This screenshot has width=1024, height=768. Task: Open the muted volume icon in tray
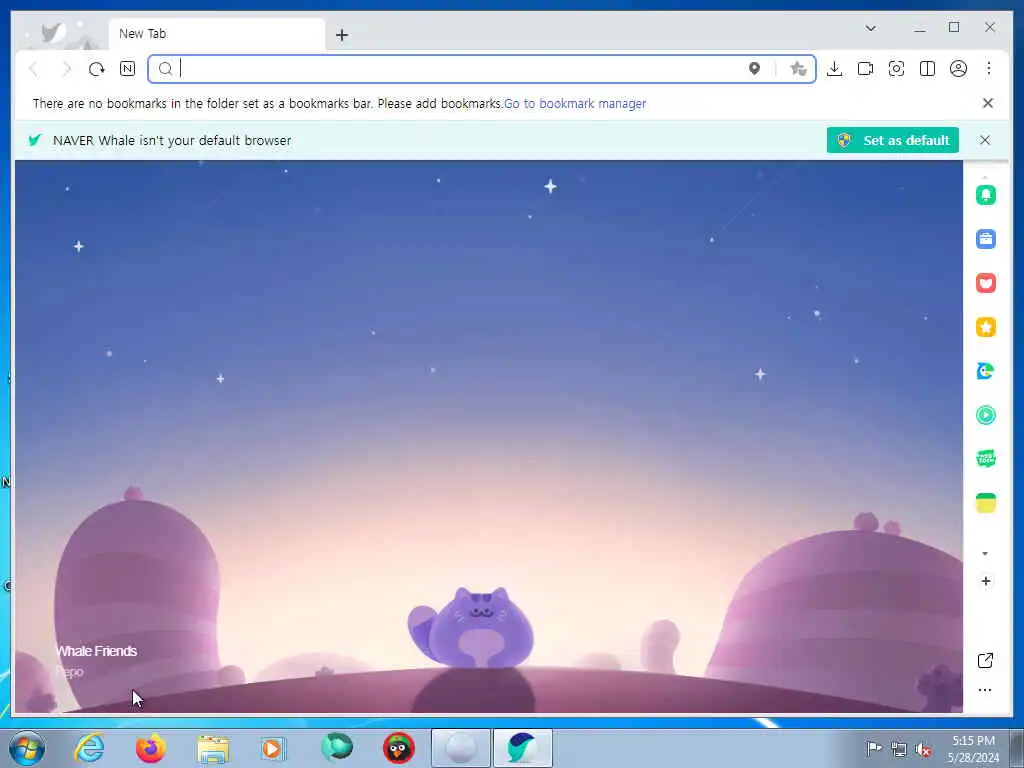click(923, 749)
